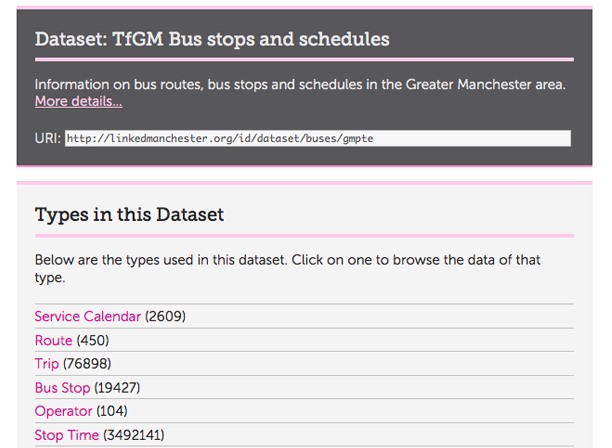The width and height of the screenshot is (612, 448).
Task: Click the Trip count 76898
Action: (87, 364)
